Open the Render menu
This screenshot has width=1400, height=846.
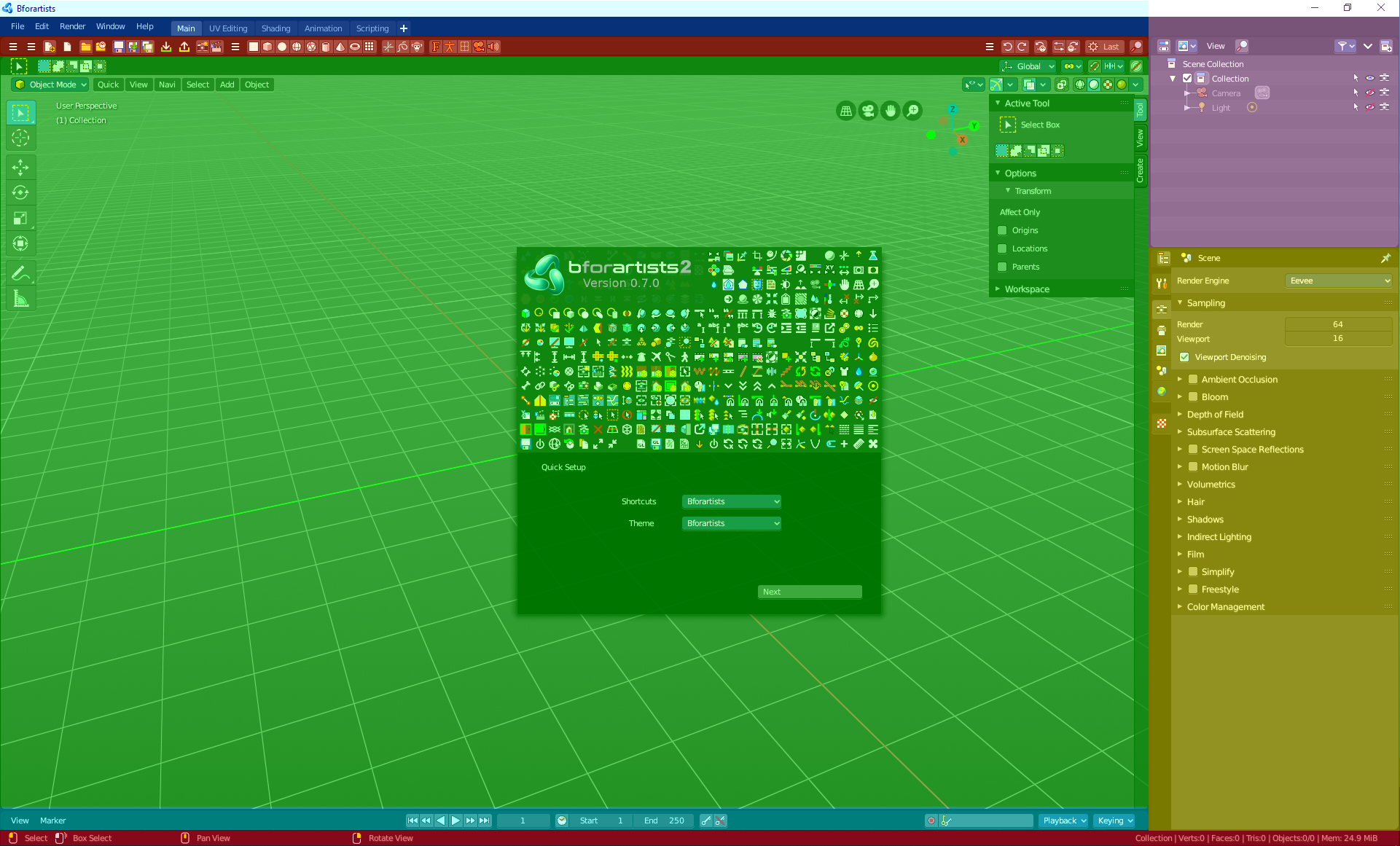coord(72,26)
